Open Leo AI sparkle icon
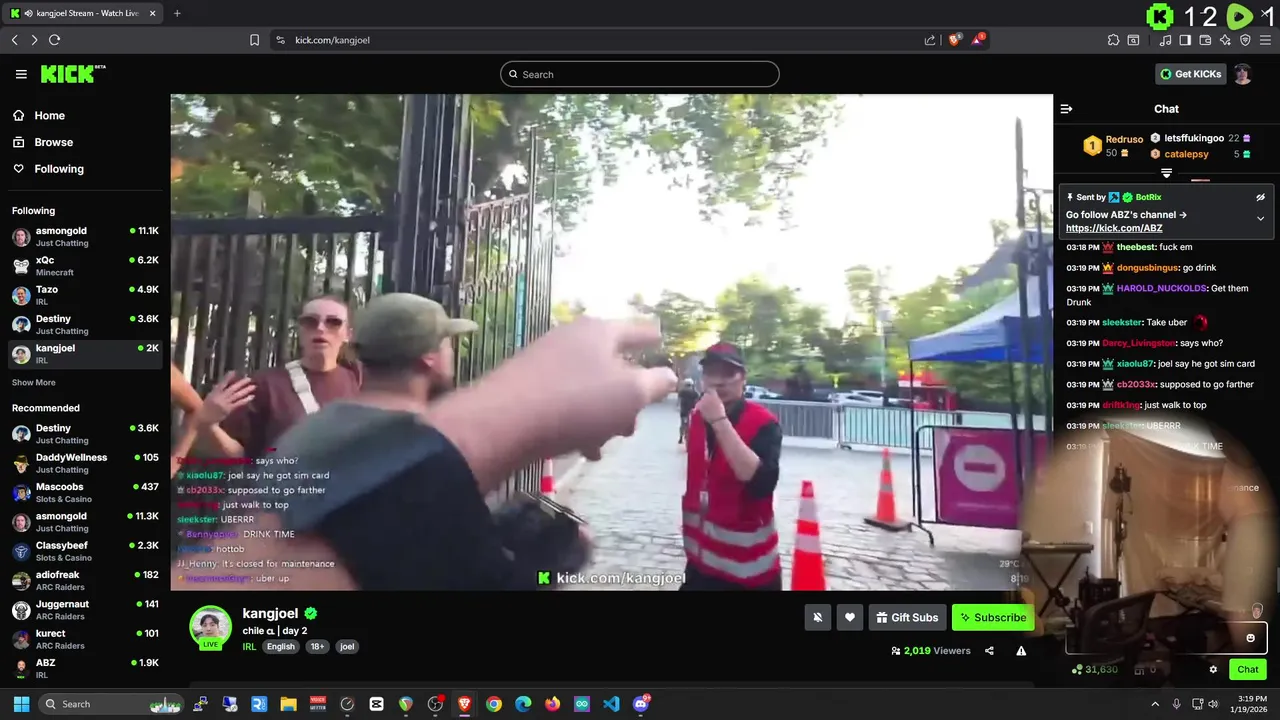 (x=1225, y=40)
